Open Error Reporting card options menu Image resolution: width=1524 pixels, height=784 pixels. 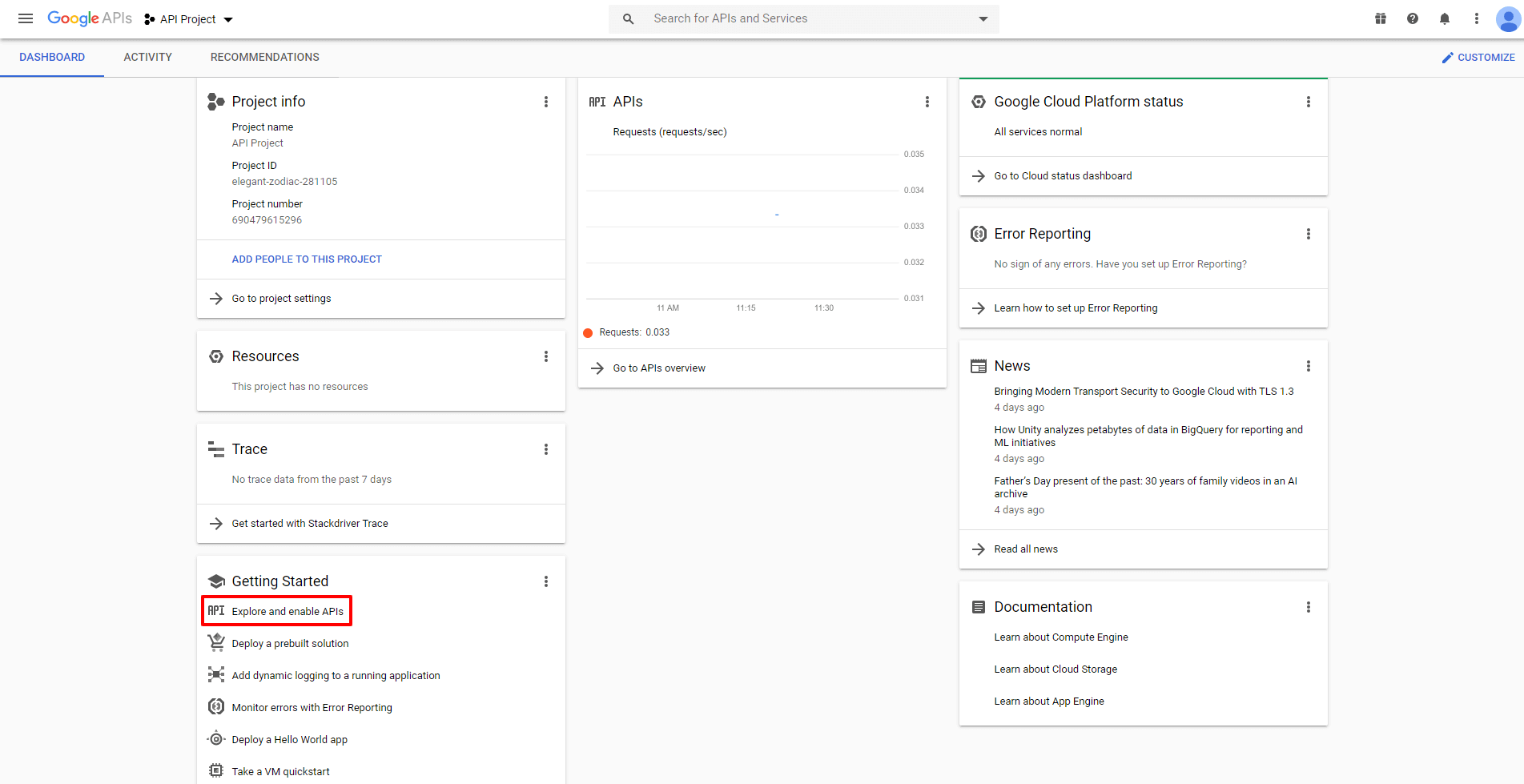(1309, 234)
